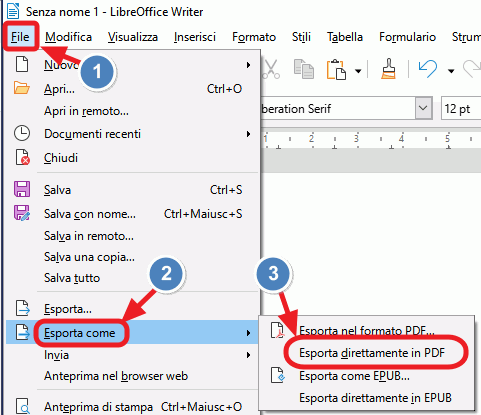The height and width of the screenshot is (415, 481).
Task: Click the Esporta come icon
Action: point(23,332)
